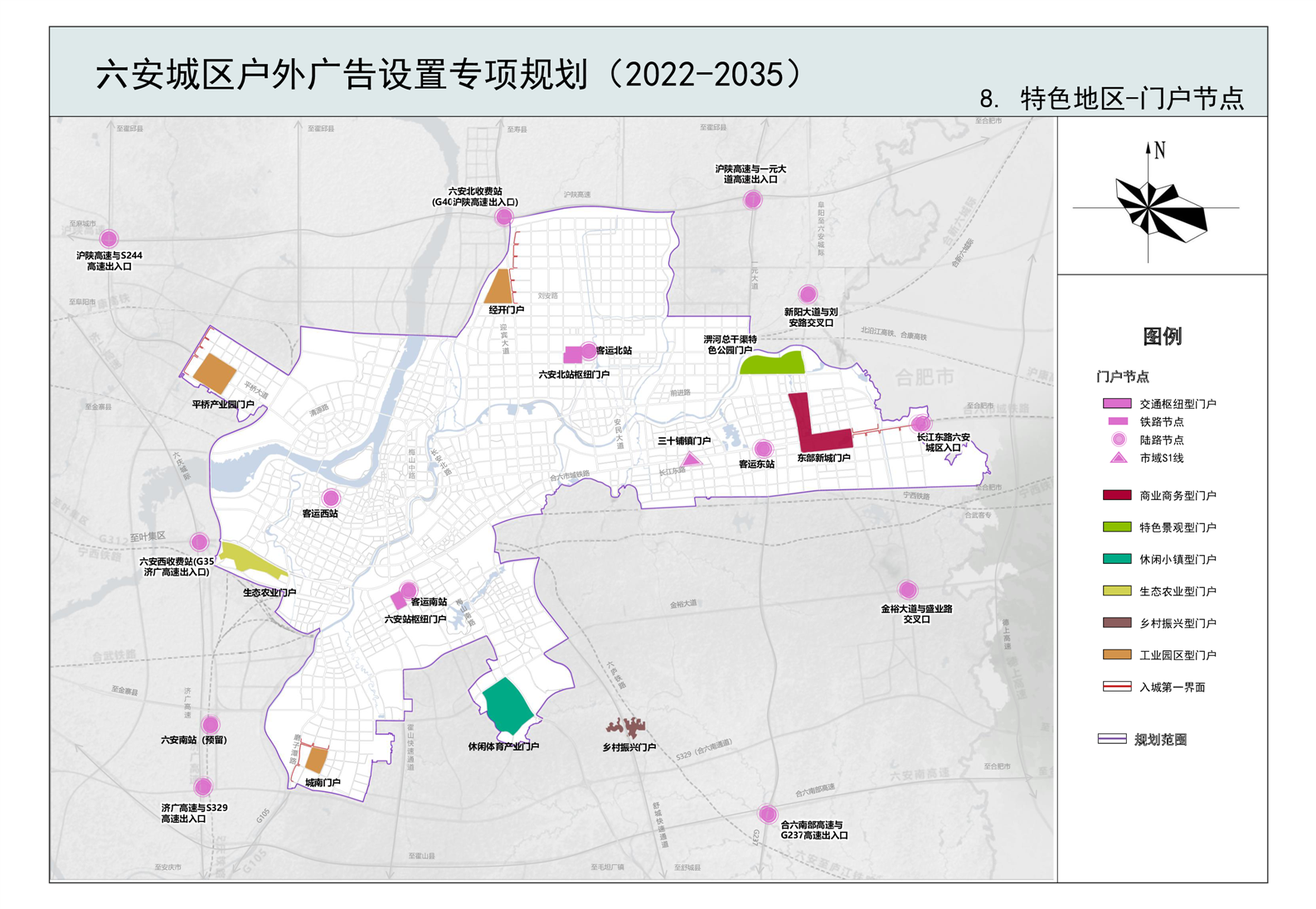Select the 六安北收费站 highway entrance marker

503,217
